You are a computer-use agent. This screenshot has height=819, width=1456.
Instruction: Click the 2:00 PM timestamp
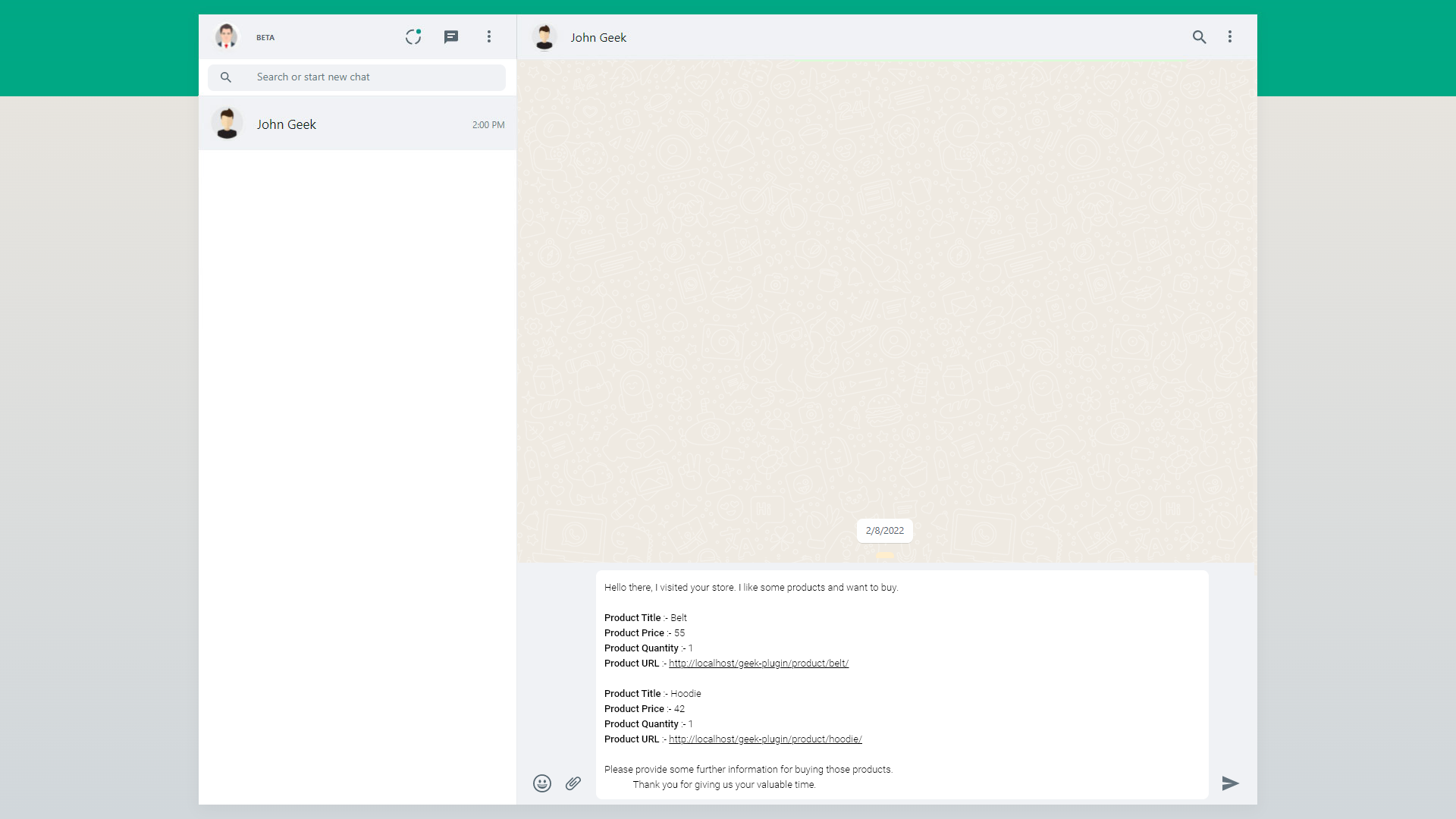click(488, 125)
